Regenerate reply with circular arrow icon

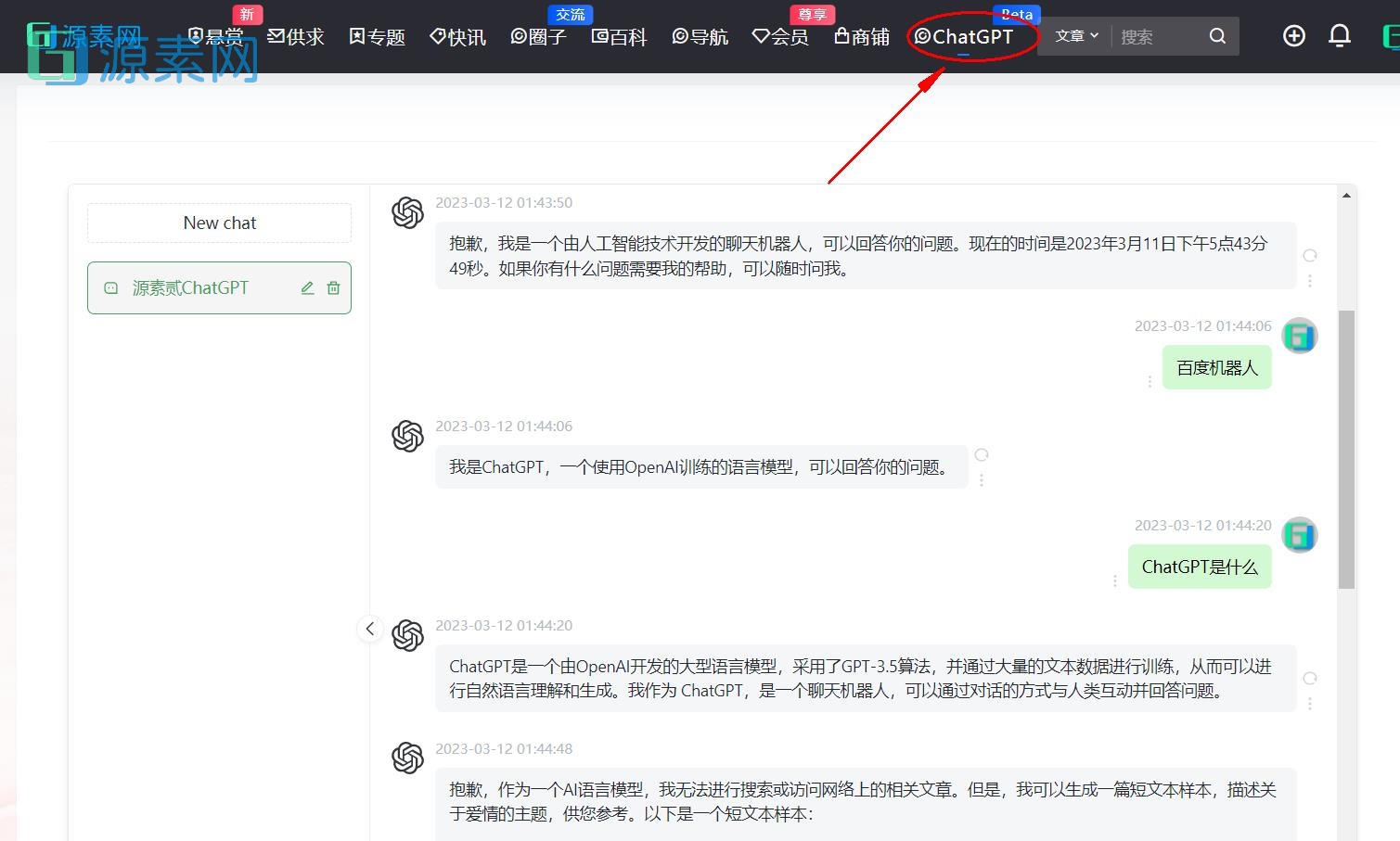pyautogui.click(x=1309, y=255)
